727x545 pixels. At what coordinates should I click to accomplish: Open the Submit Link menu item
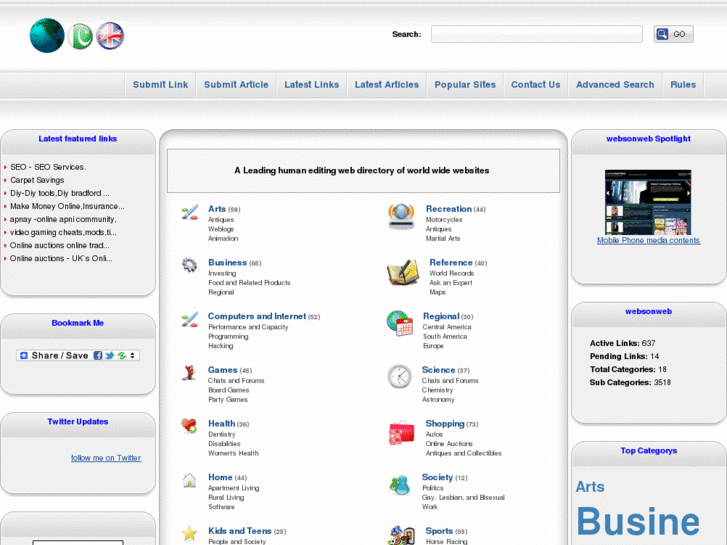[x=160, y=84]
